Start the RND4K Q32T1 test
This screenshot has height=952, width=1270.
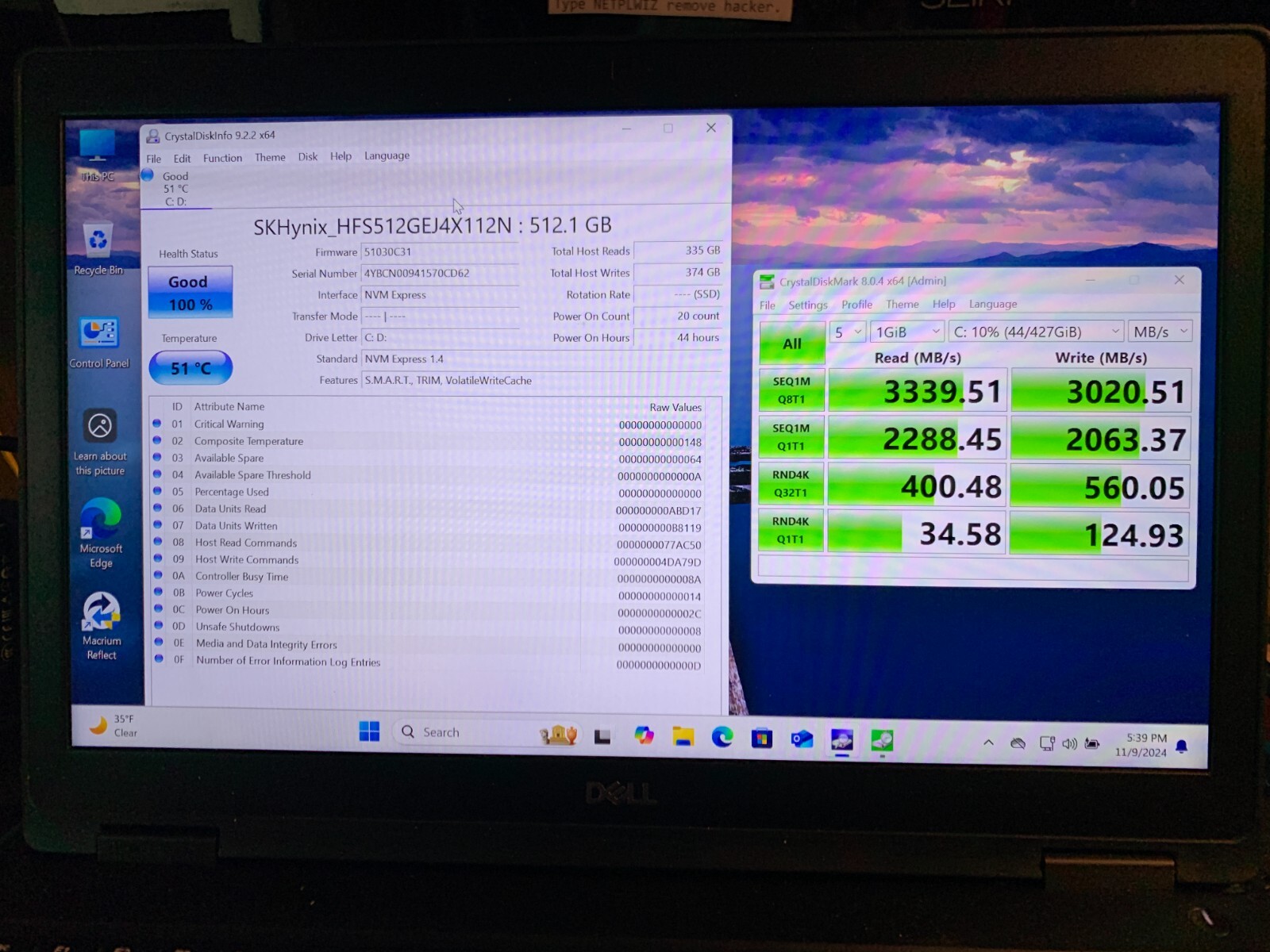(x=791, y=484)
